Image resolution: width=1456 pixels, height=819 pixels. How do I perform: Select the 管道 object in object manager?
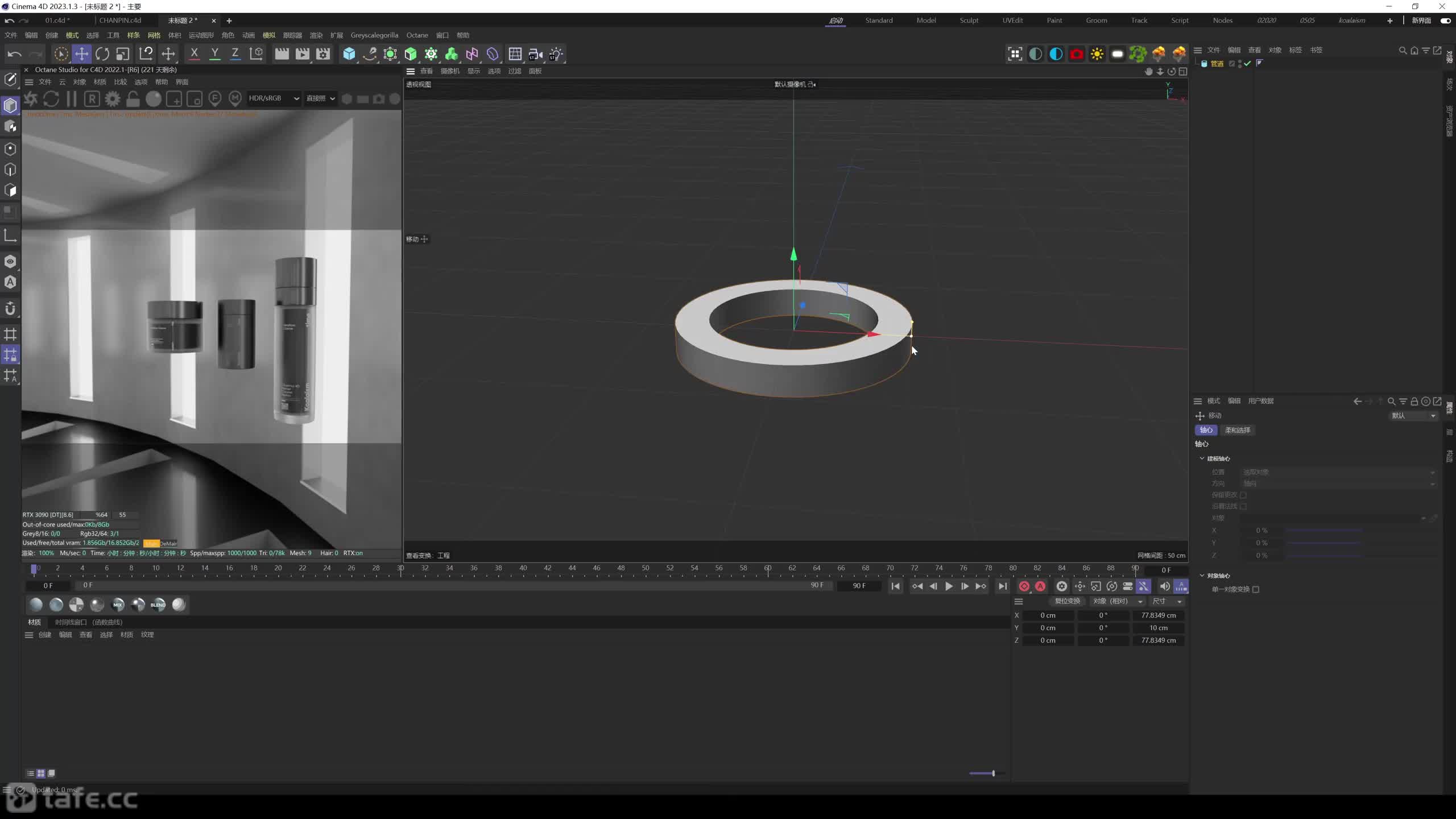1217,64
